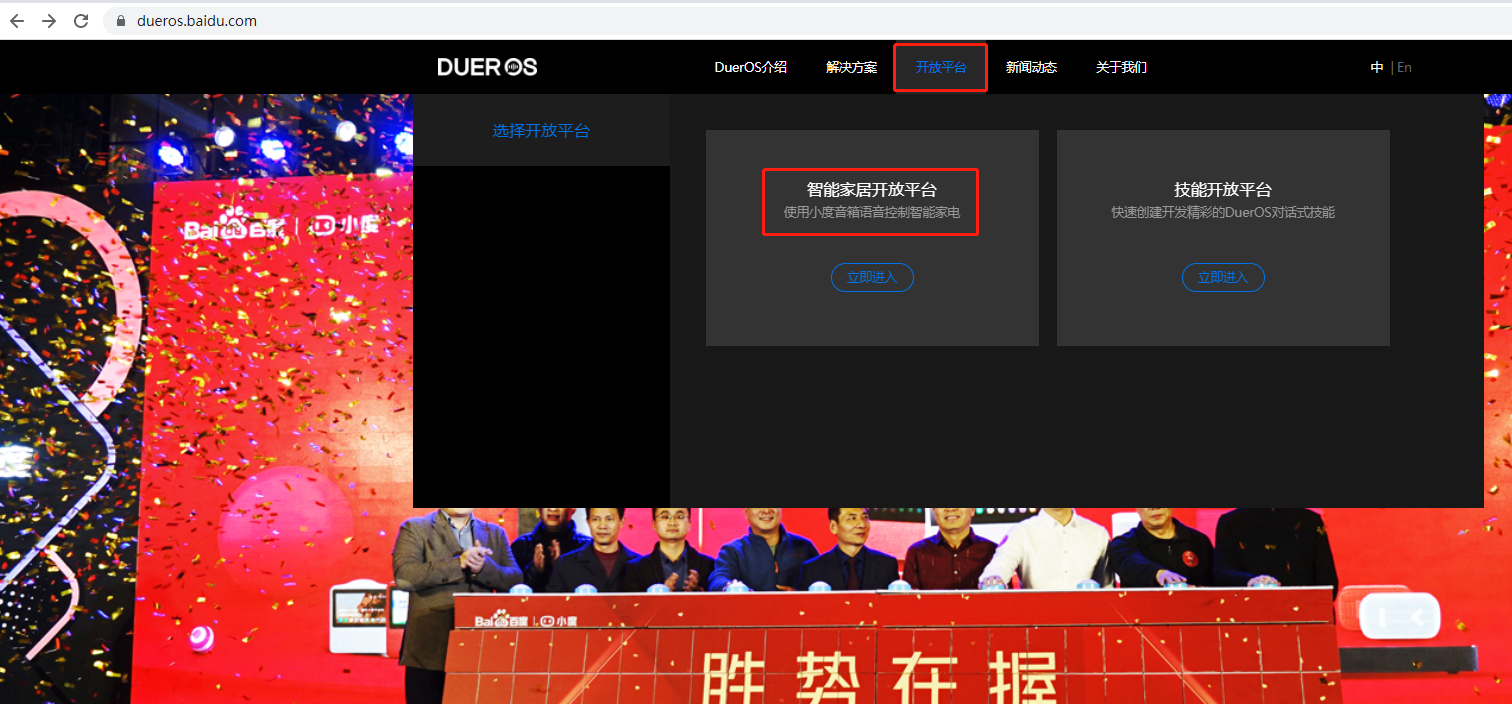Image resolution: width=1512 pixels, height=704 pixels.
Task: Click the 智能家居开放平台 title
Action: [872, 189]
